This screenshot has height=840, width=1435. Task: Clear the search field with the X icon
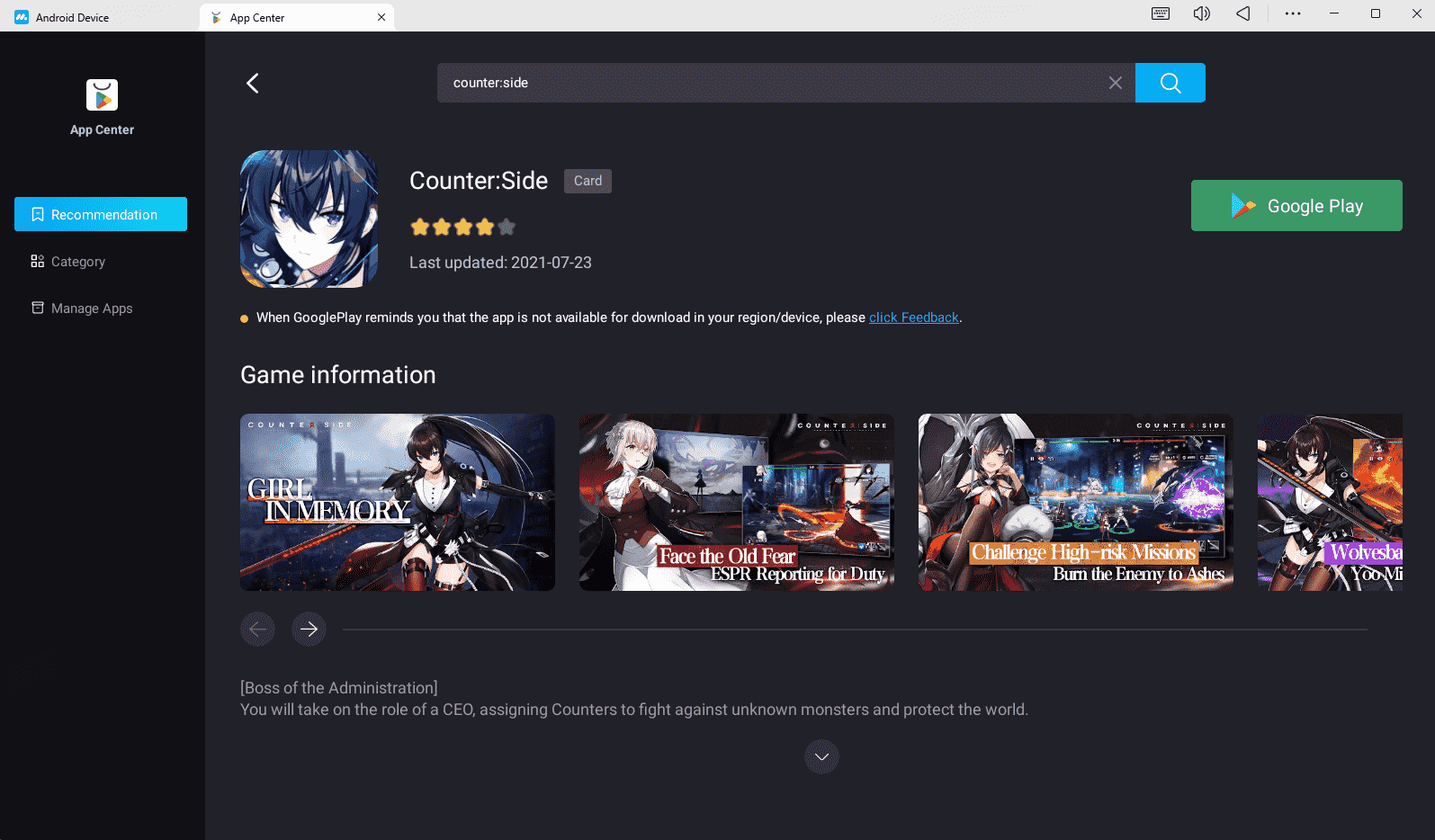1115,83
